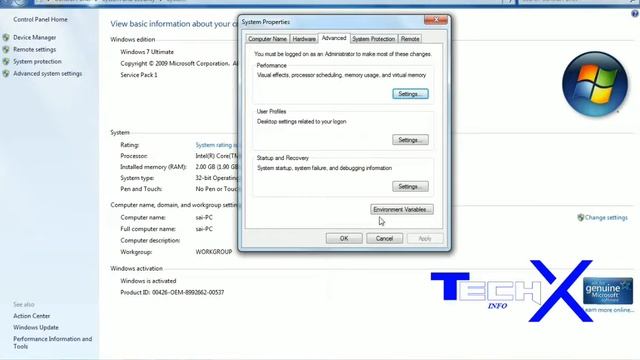Screen dimensions: 640x360
Task: Click the Product ID 00426-OEM-8992662-00537 text
Action: (x=172, y=292)
